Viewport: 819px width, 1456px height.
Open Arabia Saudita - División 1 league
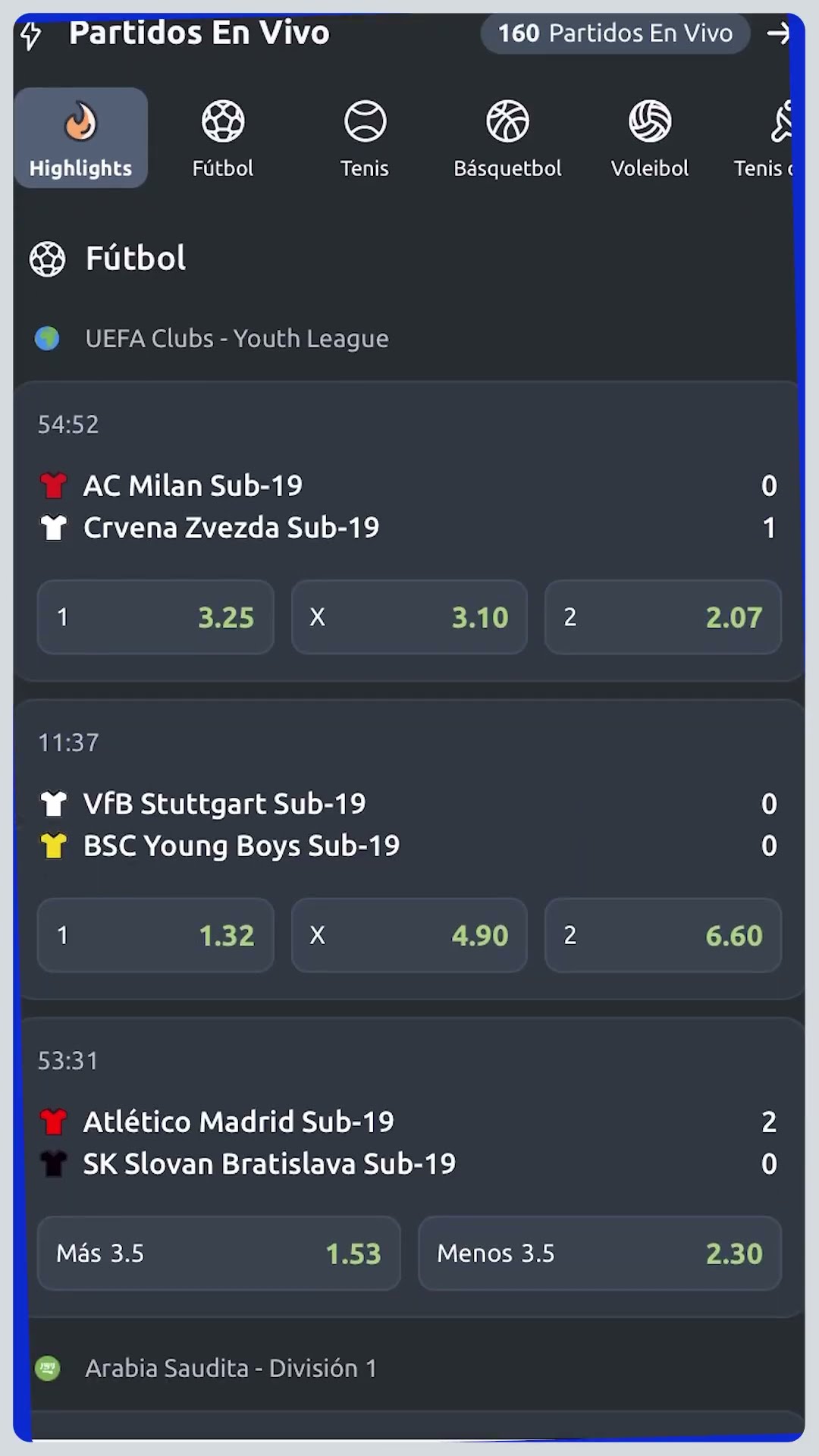[231, 1368]
